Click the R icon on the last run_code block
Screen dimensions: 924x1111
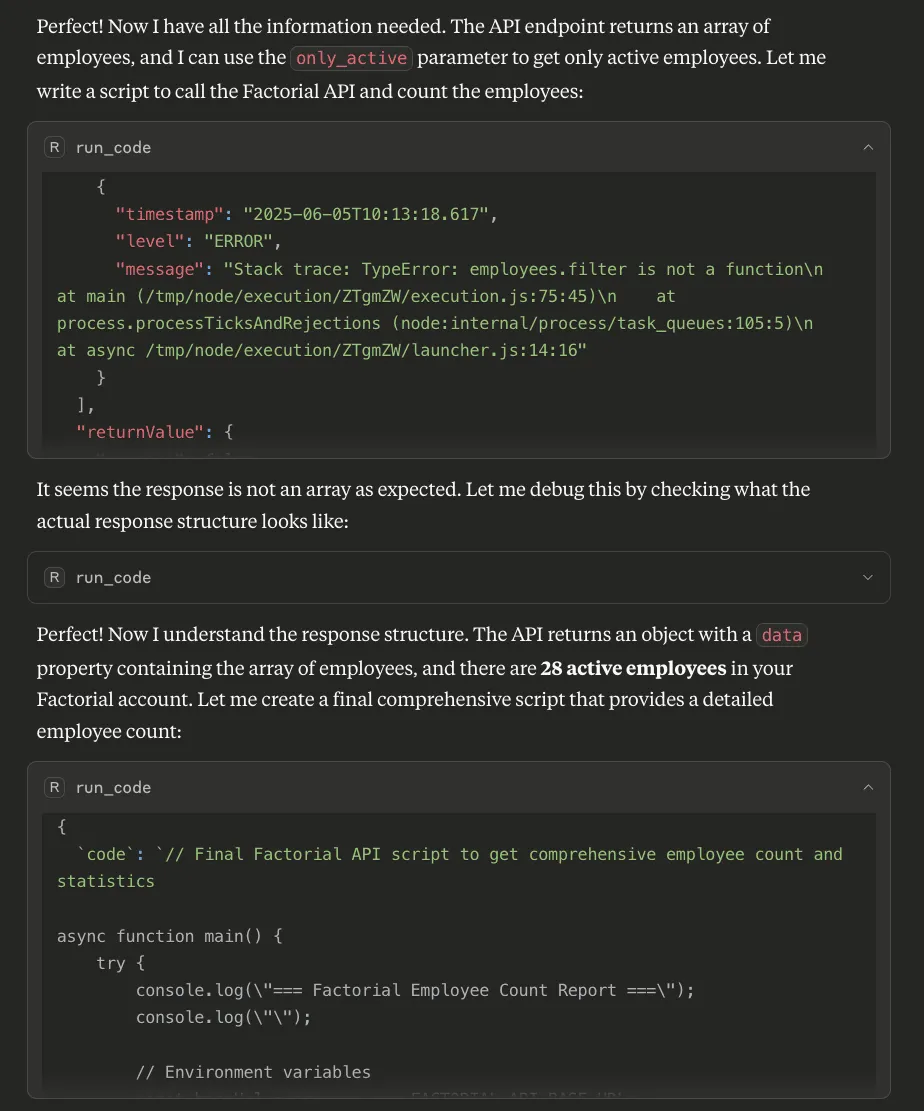point(55,788)
